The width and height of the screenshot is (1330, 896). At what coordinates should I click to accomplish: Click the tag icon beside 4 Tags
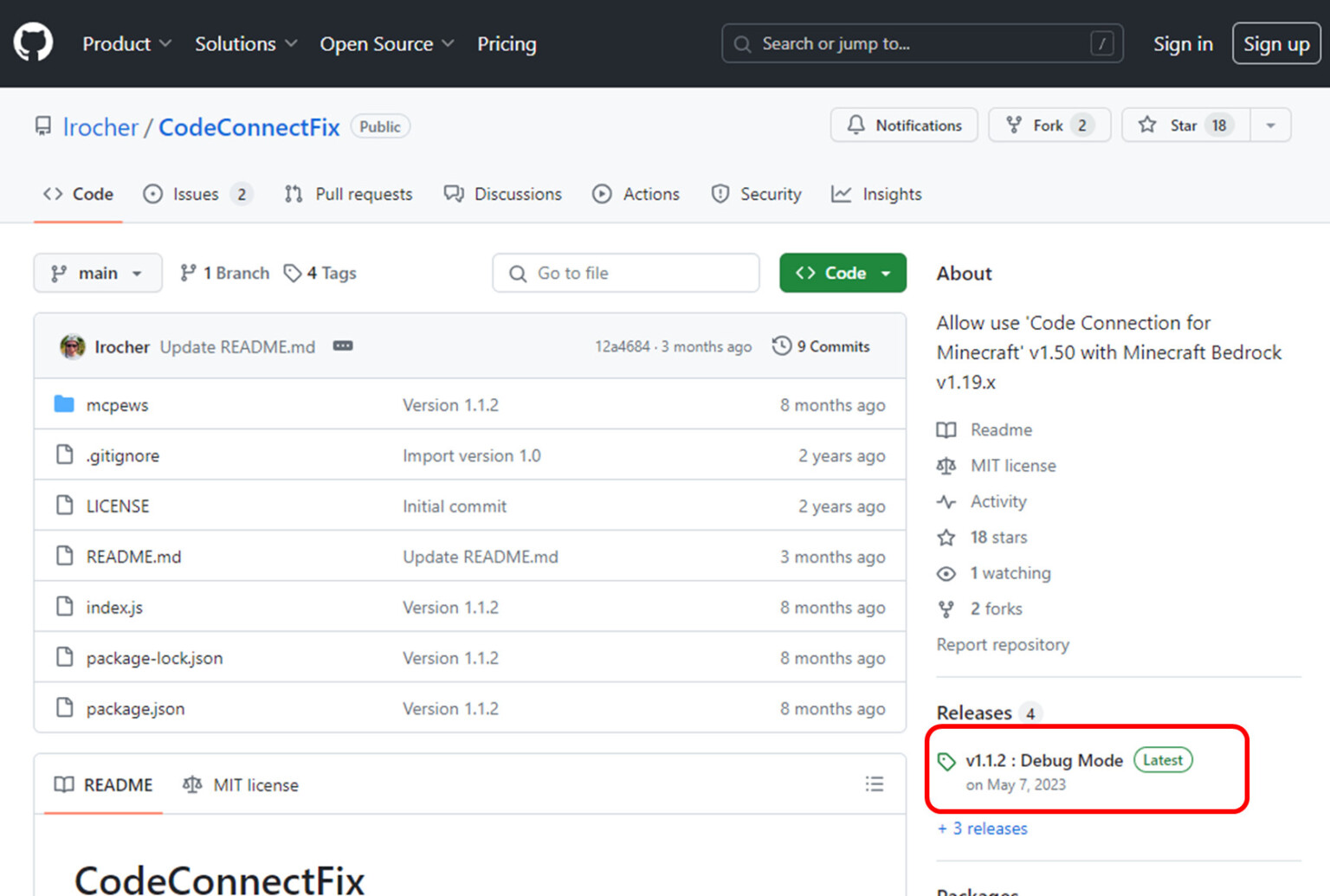(x=293, y=274)
